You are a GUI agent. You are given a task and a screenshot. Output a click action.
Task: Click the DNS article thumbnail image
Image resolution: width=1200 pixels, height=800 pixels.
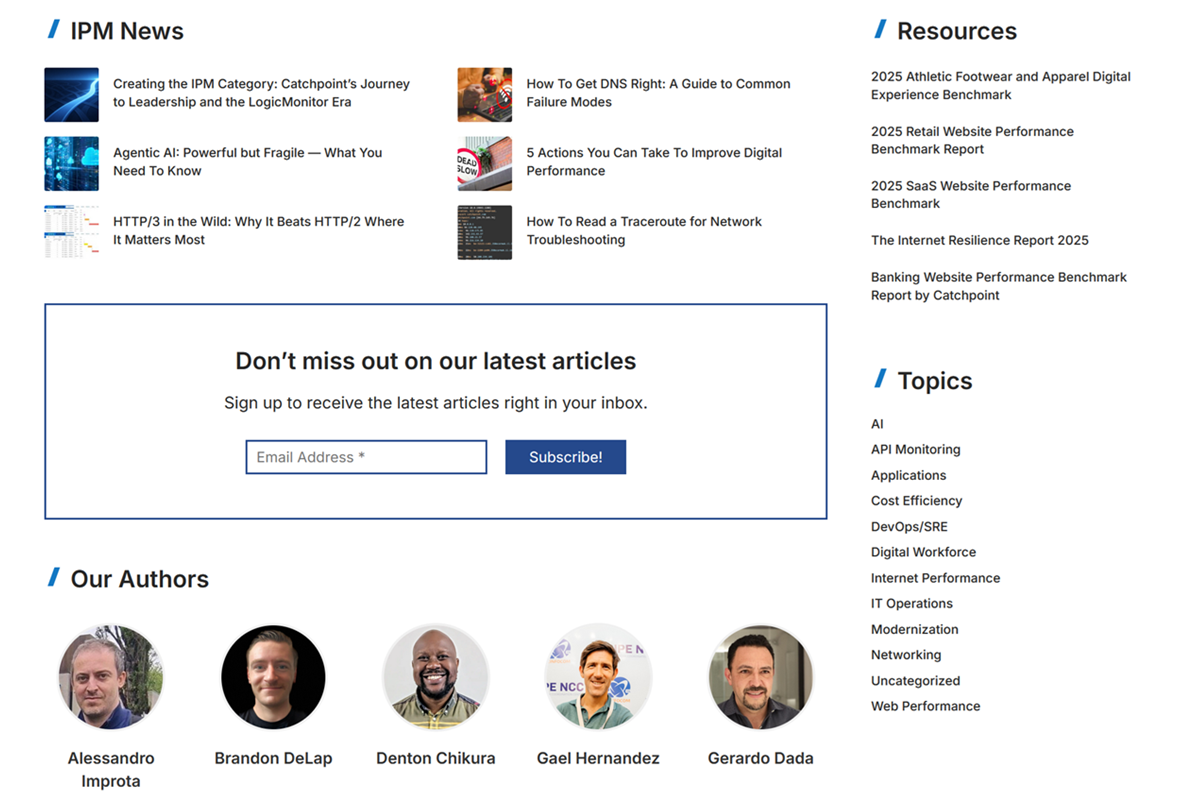(484, 94)
